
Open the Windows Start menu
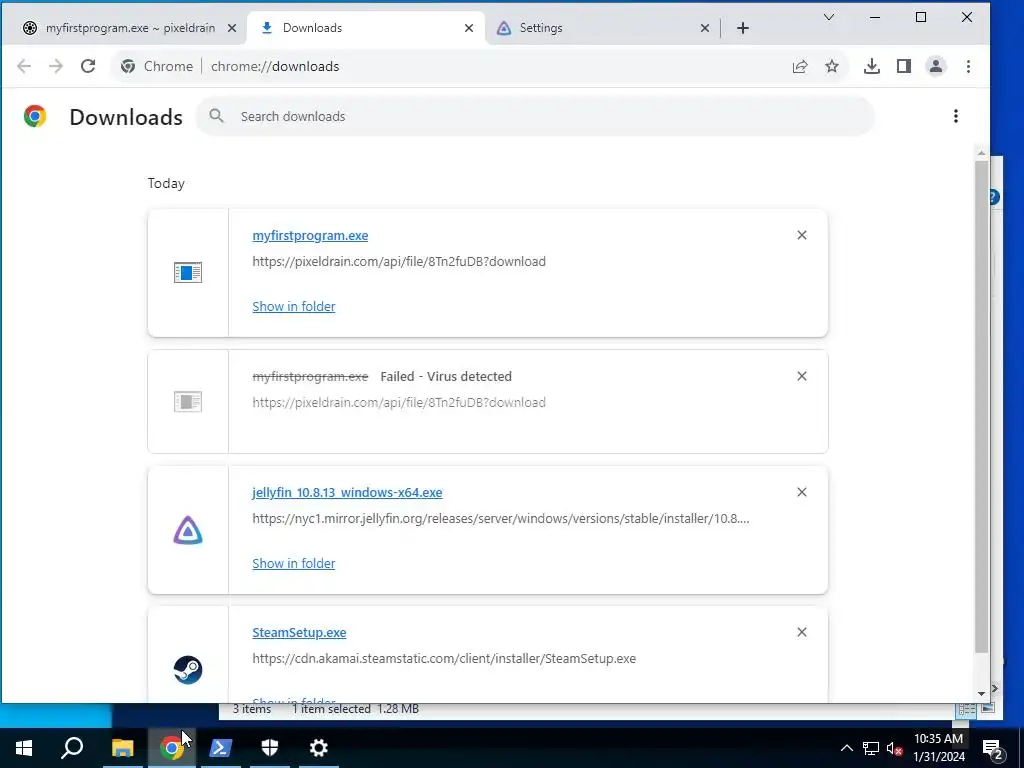pyautogui.click(x=24, y=748)
